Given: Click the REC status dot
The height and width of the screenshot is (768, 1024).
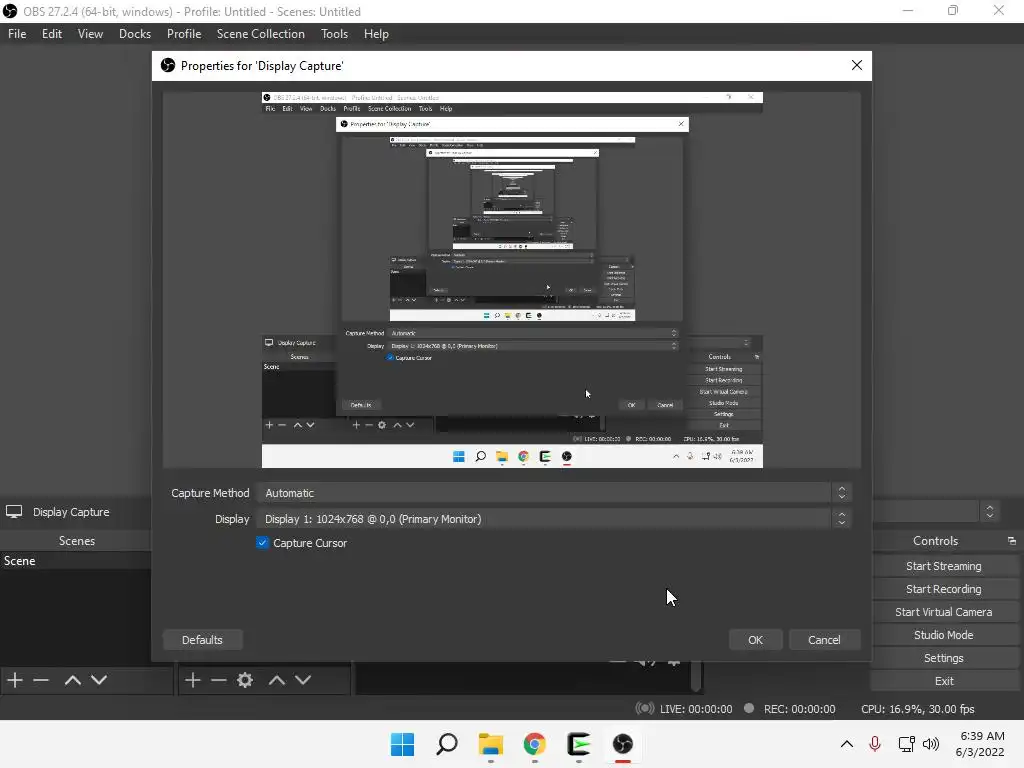Looking at the screenshot, I should 749,708.
